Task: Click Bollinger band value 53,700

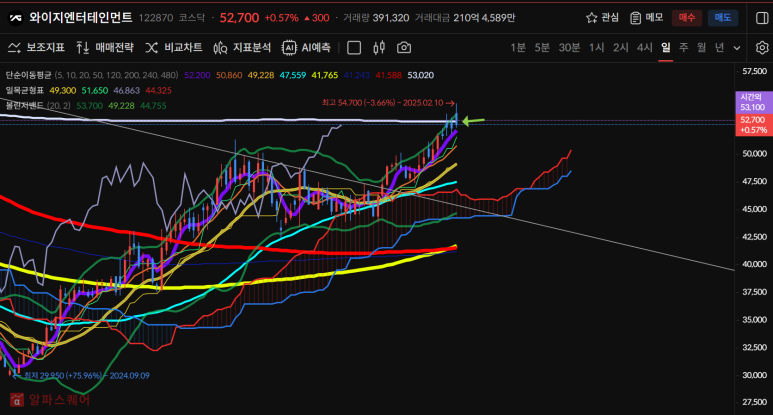Action: pyautogui.click(x=90, y=106)
